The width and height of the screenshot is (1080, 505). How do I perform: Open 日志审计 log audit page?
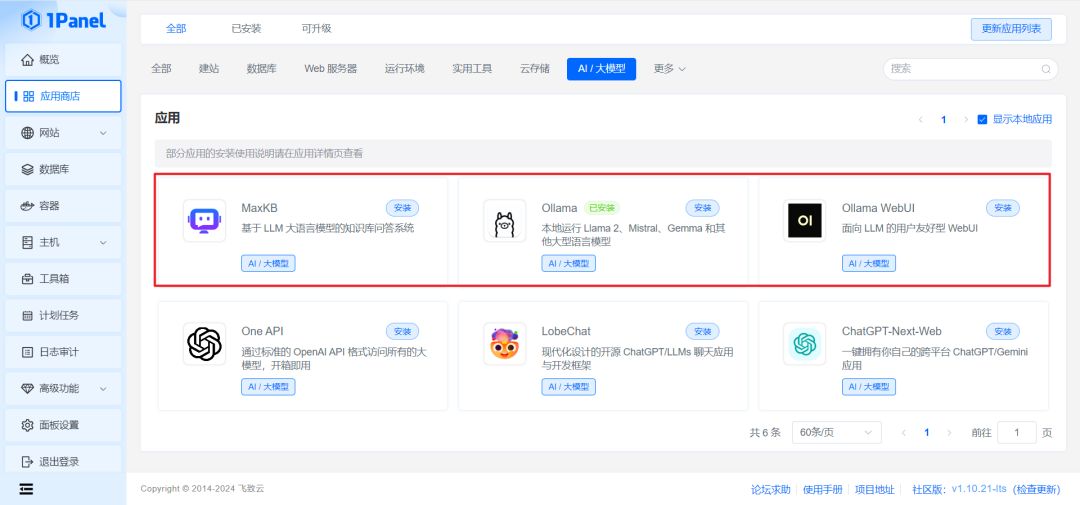[x=63, y=352]
